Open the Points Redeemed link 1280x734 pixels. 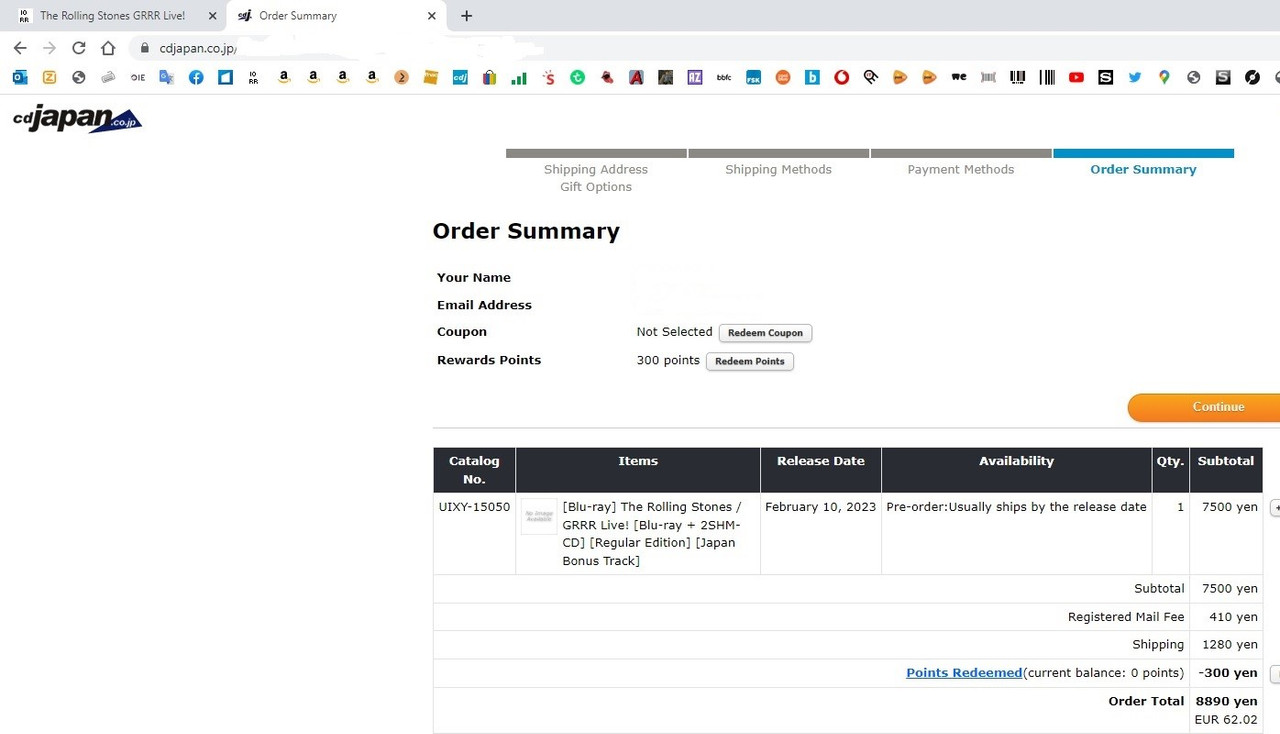coord(964,673)
